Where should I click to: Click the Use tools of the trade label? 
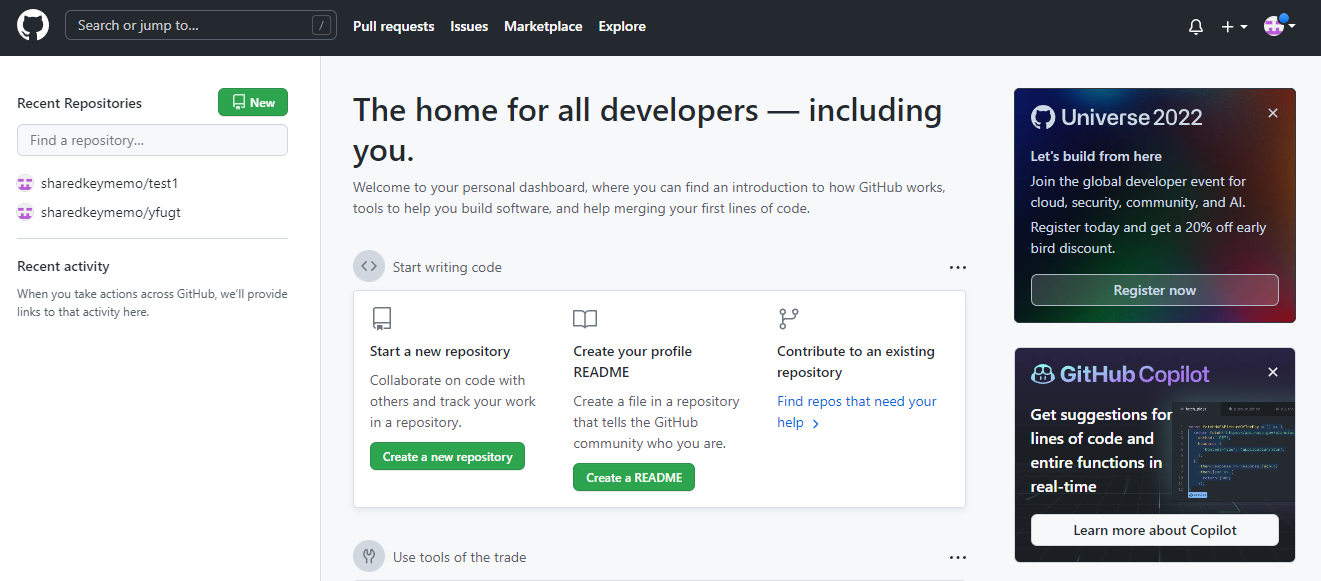[x=459, y=557]
